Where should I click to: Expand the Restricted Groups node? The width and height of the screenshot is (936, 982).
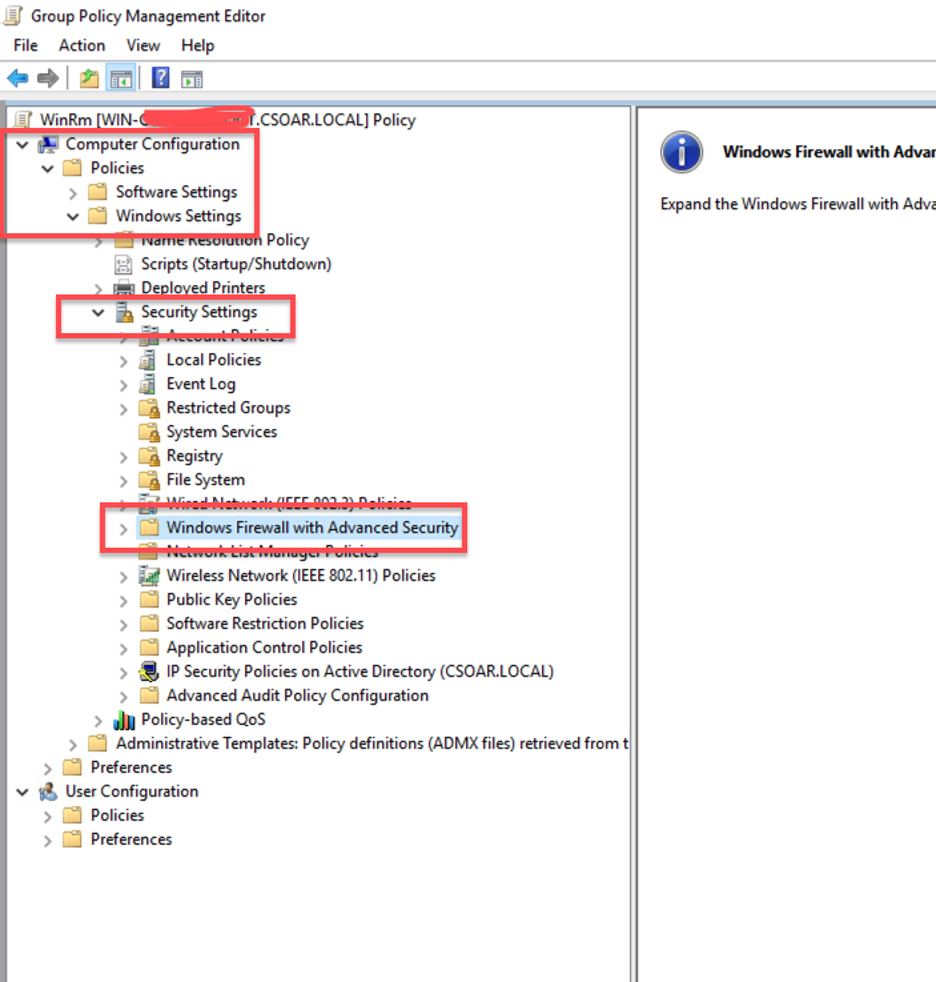coord(122,407)
